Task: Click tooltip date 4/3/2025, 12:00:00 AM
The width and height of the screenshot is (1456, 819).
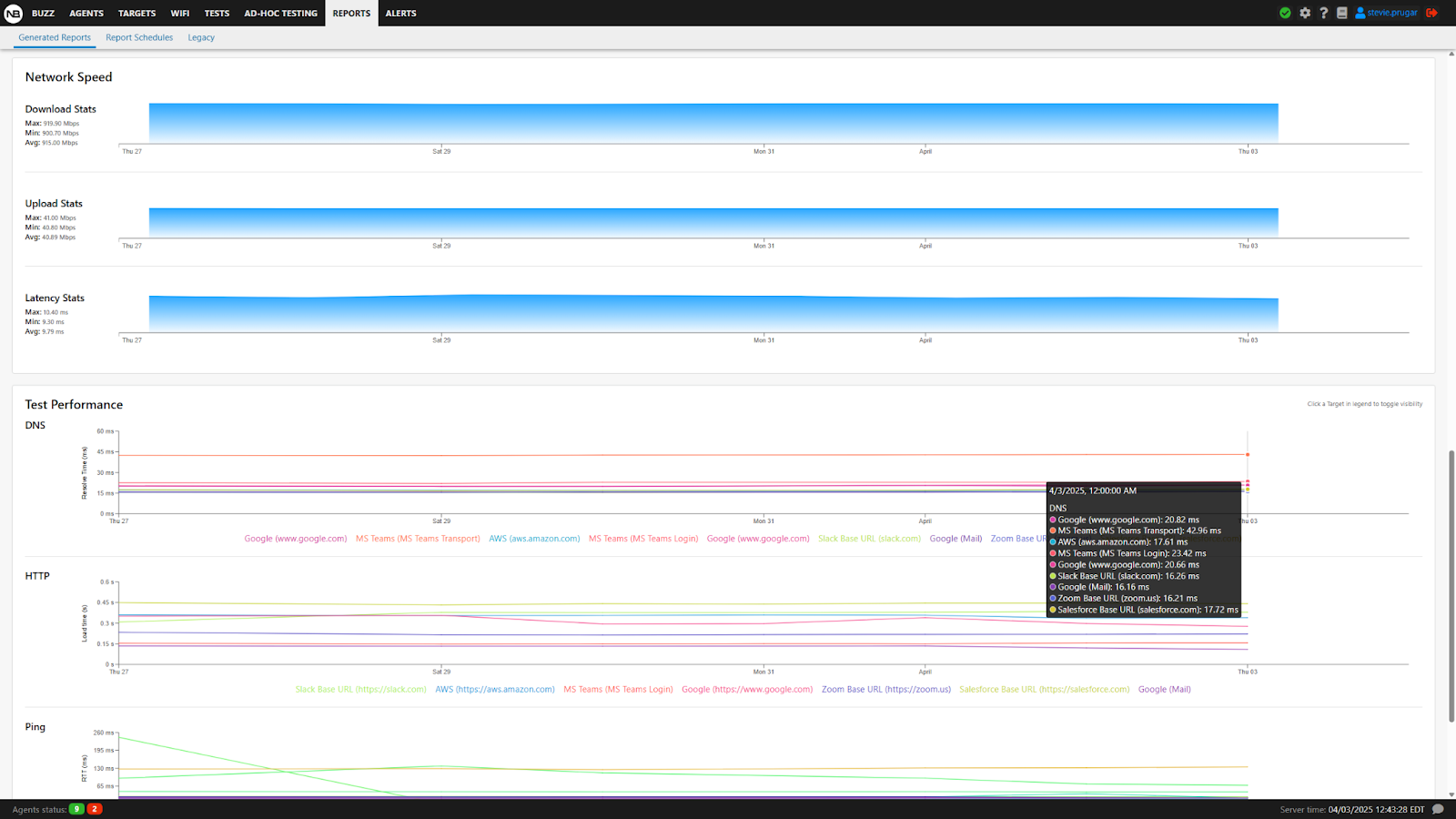Action: coord(1093,490)
